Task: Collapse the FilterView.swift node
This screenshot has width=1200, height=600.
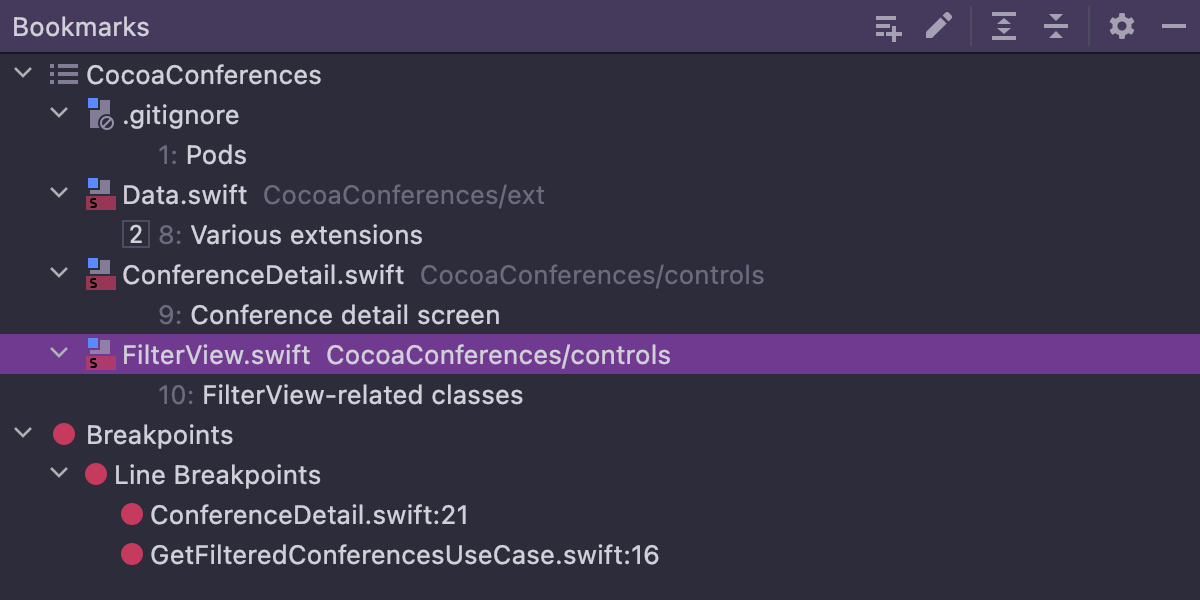Action: coord(60,355)
